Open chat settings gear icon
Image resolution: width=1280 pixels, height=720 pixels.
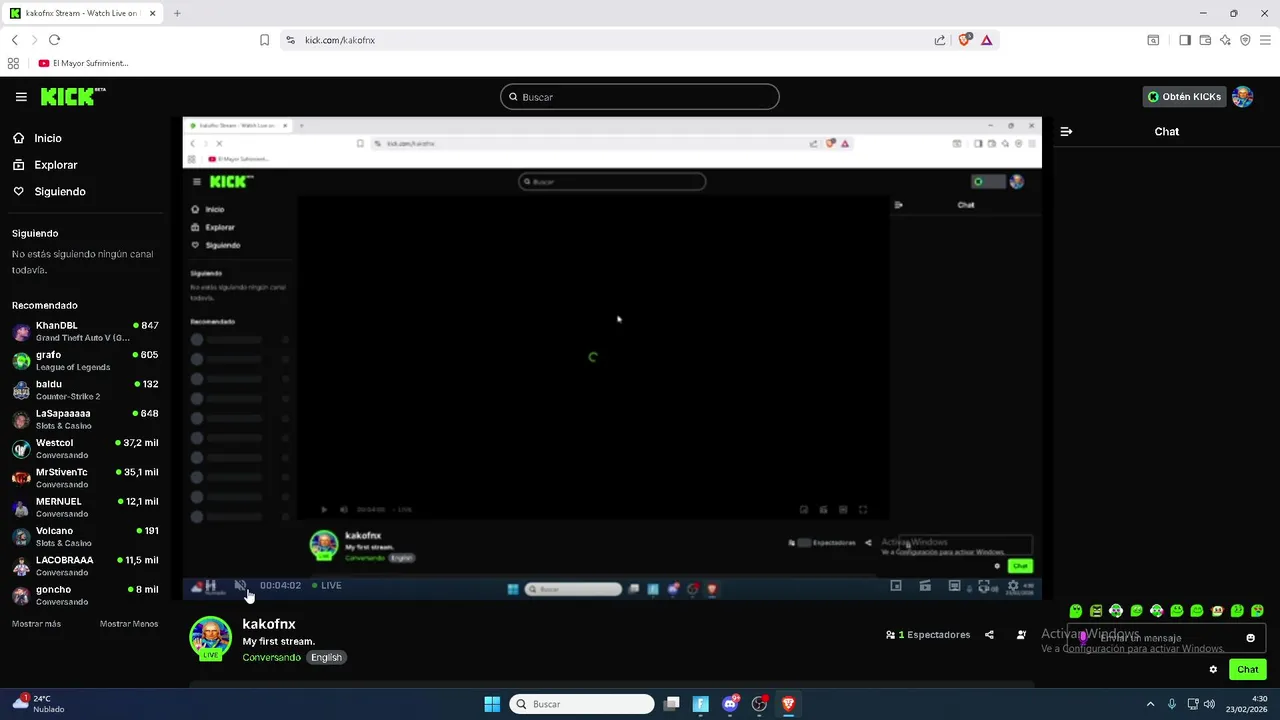(1213, 669)
